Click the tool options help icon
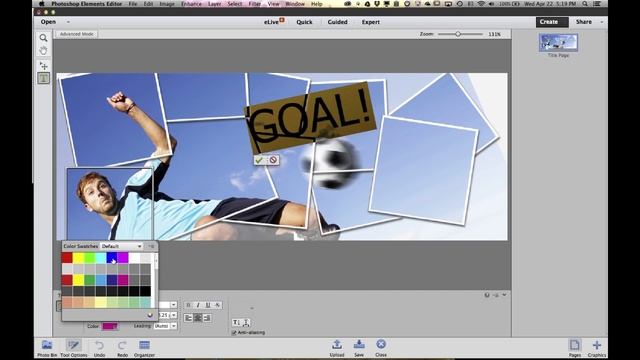 (x=487, y=295)
